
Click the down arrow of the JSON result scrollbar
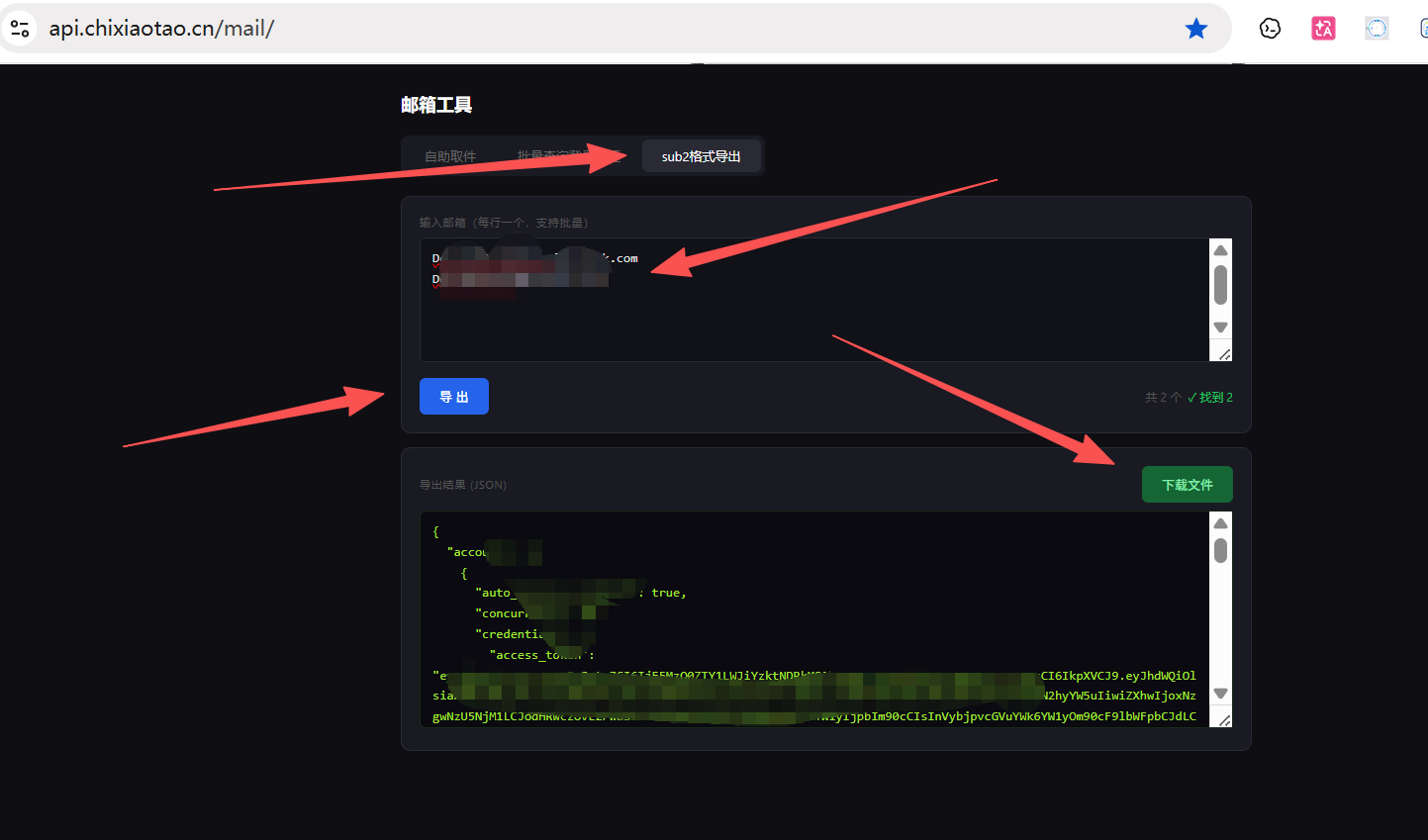coord(1220,694)
